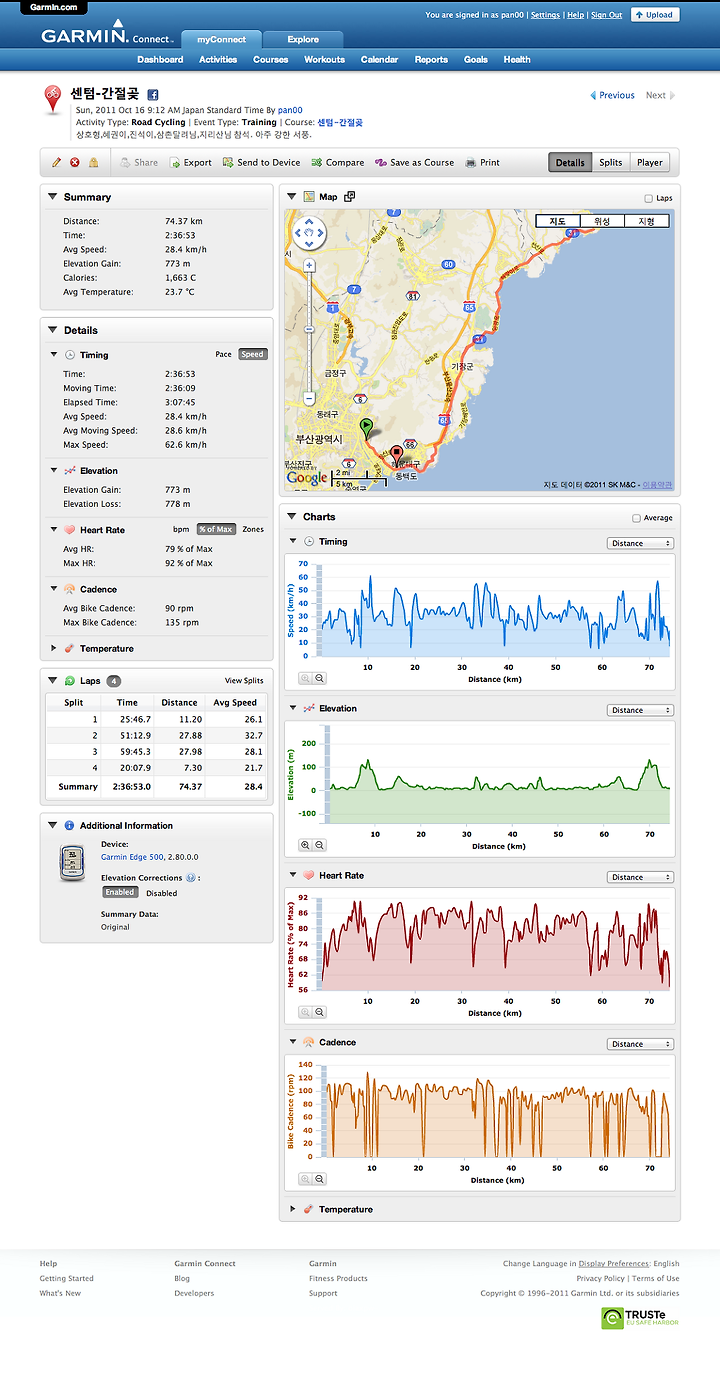Viewport: 720px width, 1382px height.
Task: Switch Timing to Pace
Action: [x=224, y=354]
